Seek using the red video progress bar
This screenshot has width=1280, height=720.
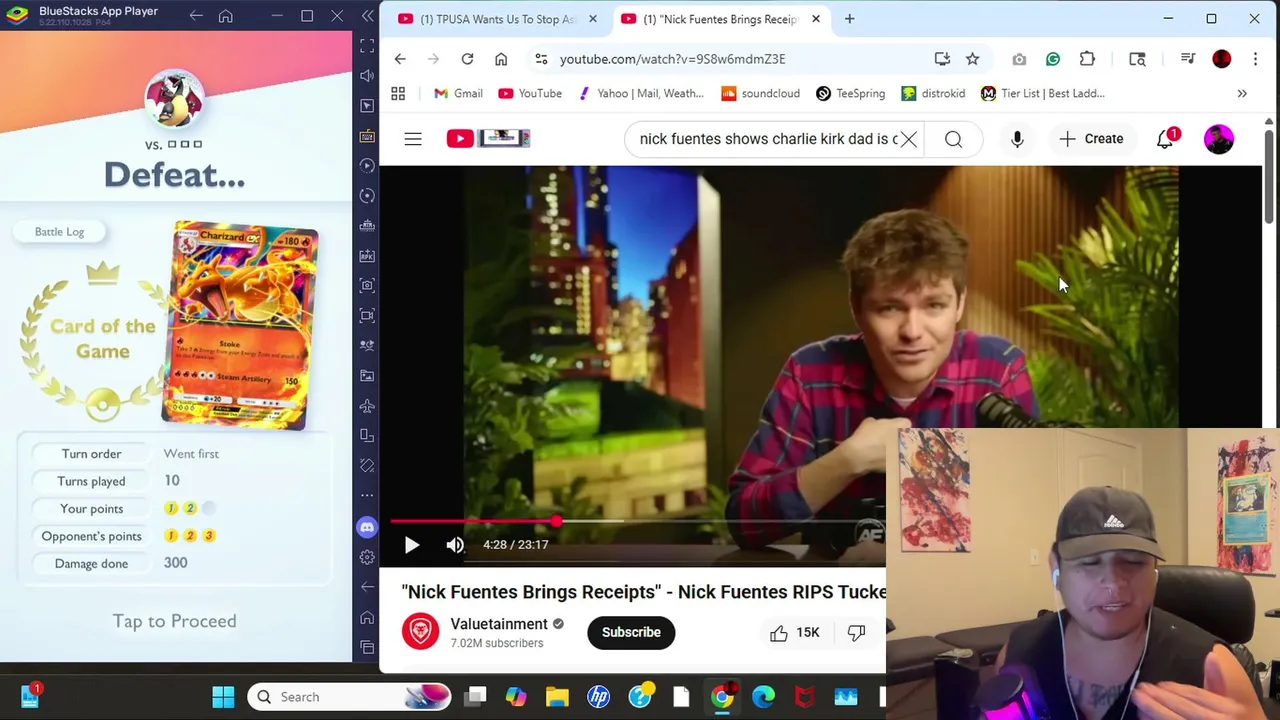[x=637, y=521]
